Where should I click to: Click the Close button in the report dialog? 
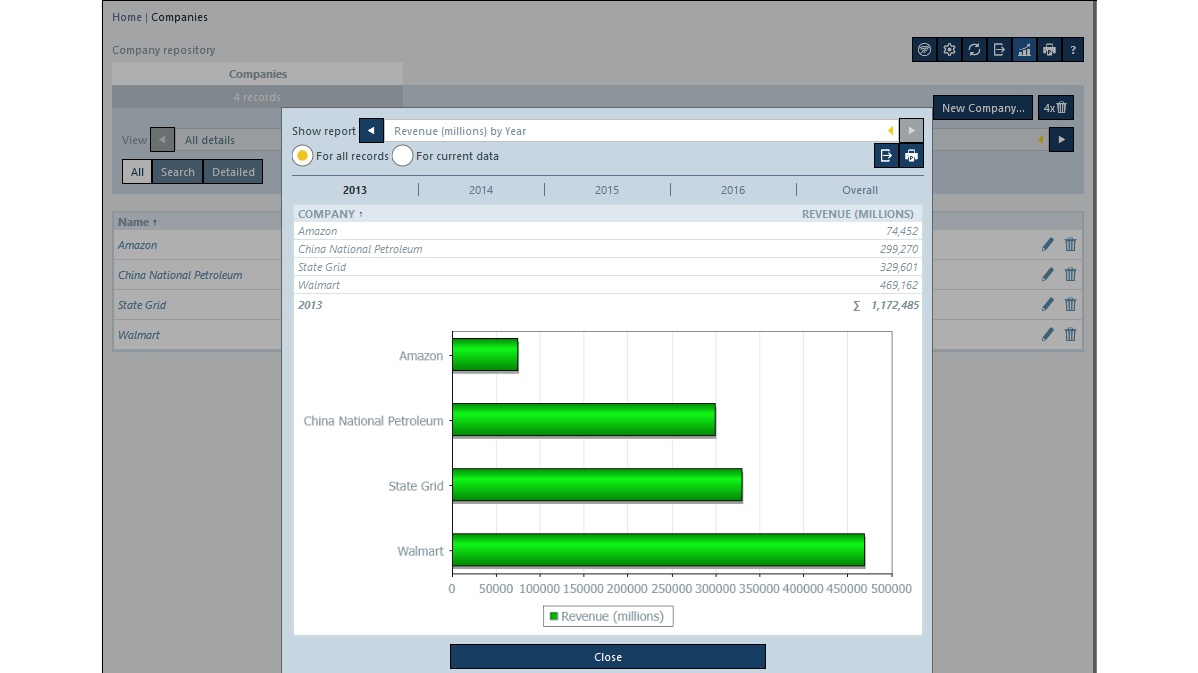[x=607, y=657]
